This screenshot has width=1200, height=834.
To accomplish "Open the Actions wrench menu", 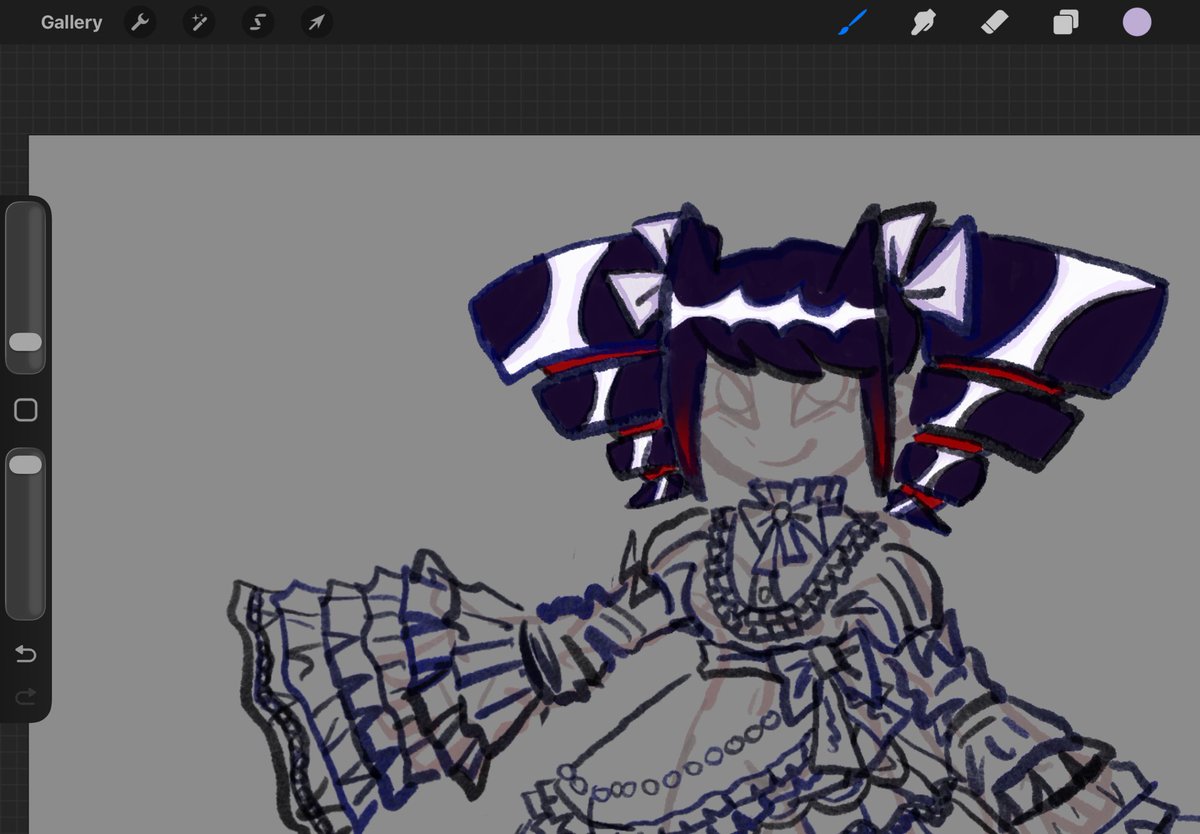I will click(x=140, y=22).
